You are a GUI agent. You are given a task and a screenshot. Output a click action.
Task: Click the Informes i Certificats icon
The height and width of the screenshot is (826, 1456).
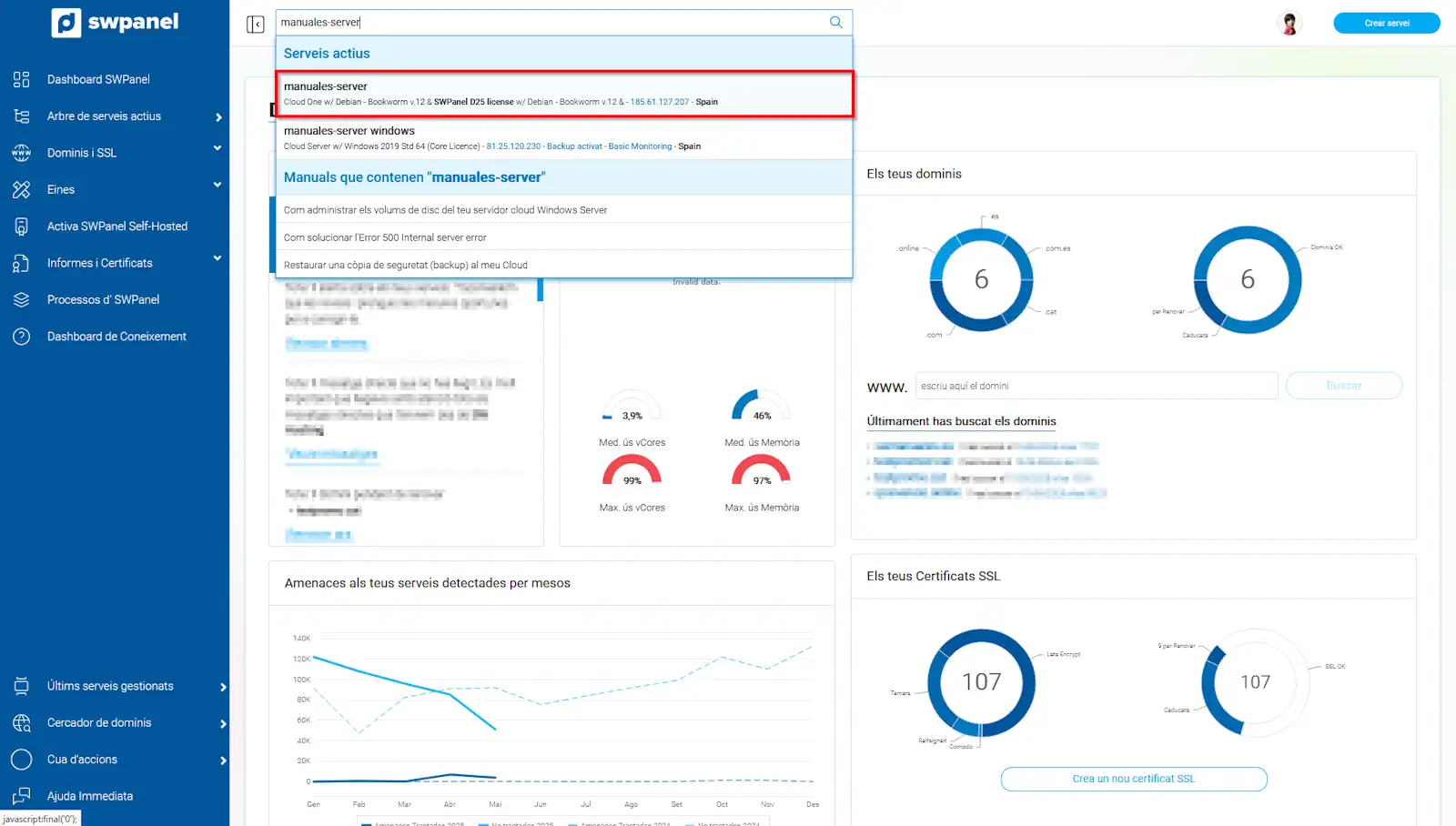click(22, 263)
